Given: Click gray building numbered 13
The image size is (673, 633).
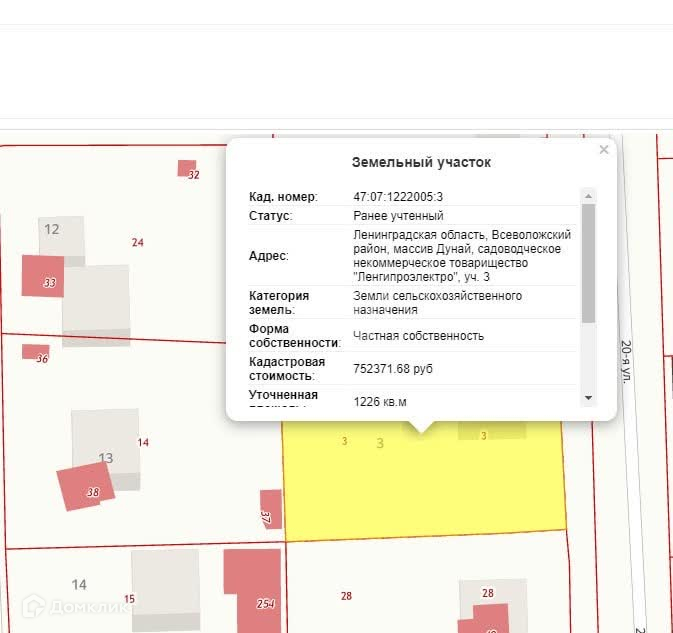Looking at the screenshot, I should [106, 448].
